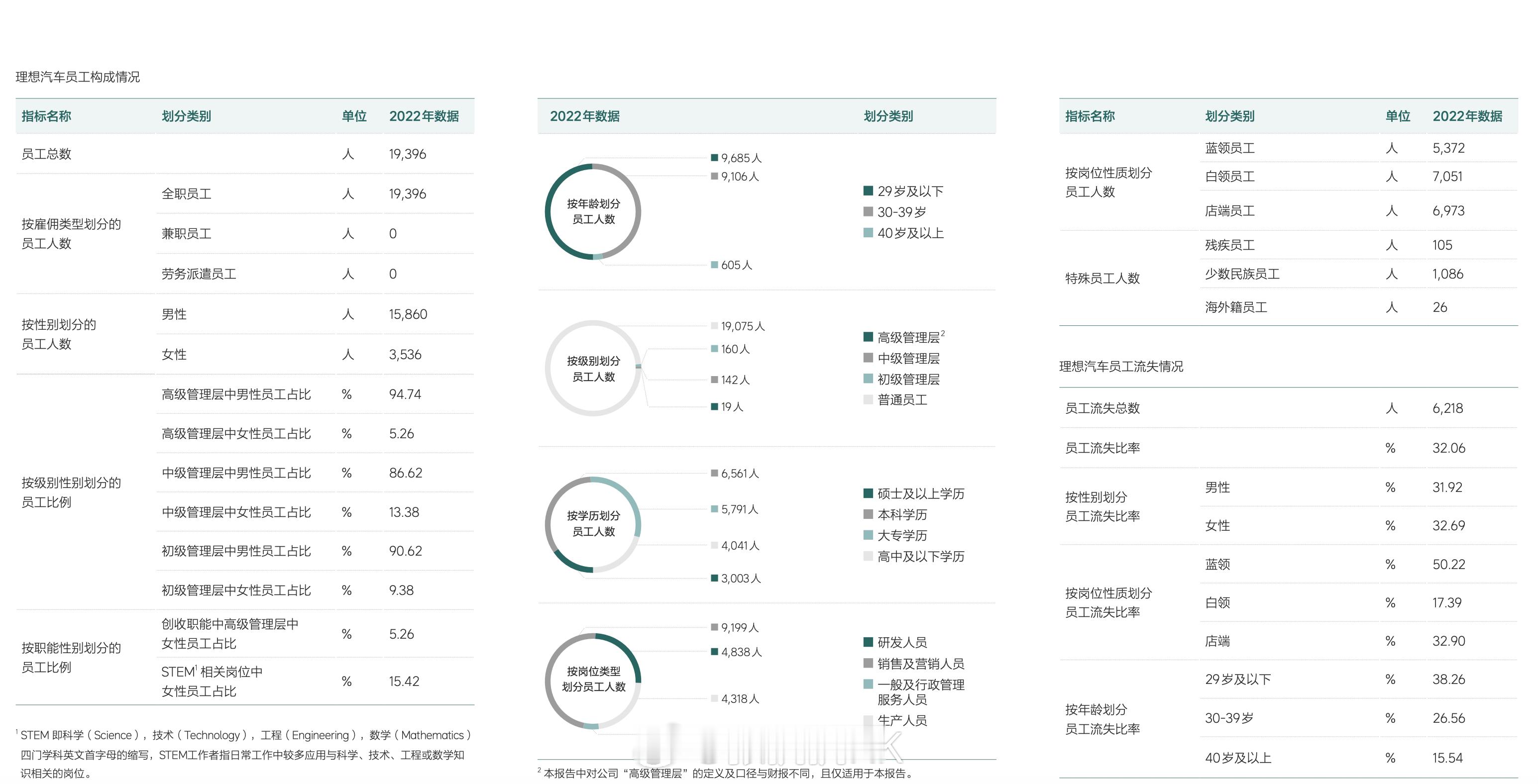Viewport: 1538px width, 784px height.
Task: Click 中级管理层中女性员工占比 cell
Action: [236, 512]
